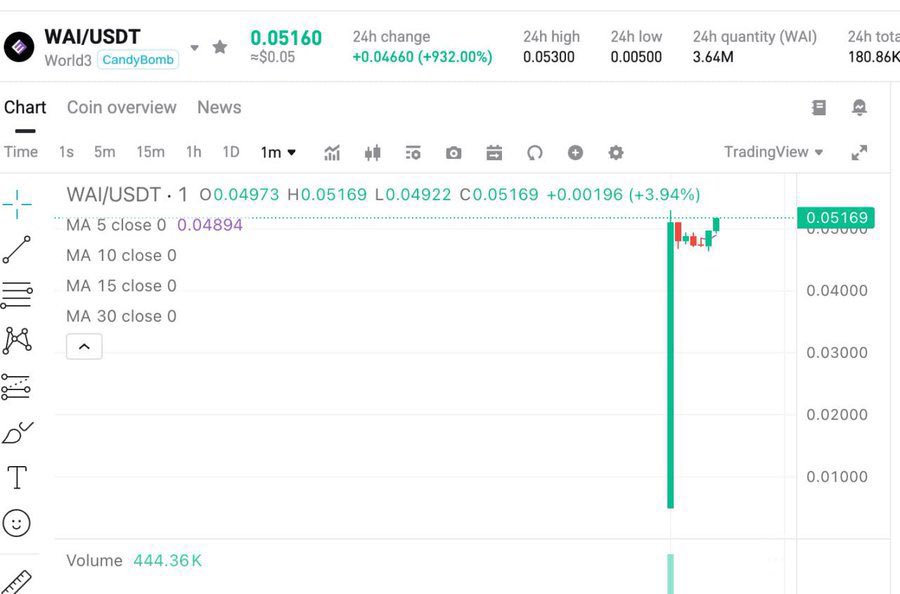This screenshot has width=900, height=594.
Task: Click the current price label 0.05169
Action: tap(836, 218)
